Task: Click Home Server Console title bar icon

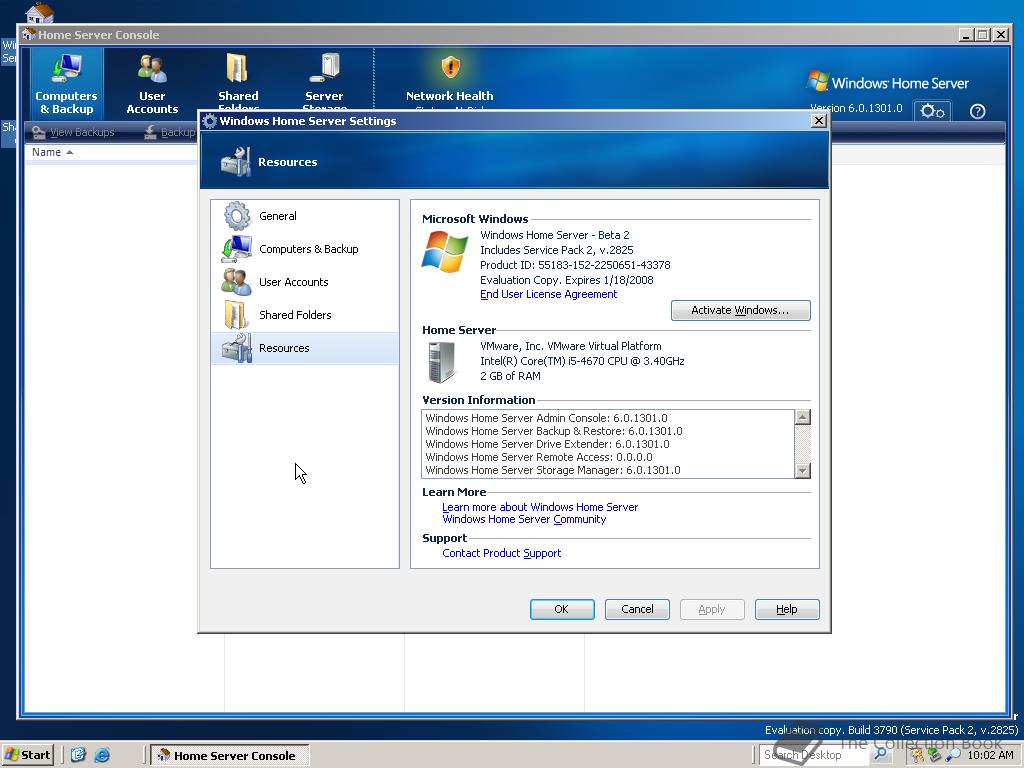Action: click(x=29, y=35)
